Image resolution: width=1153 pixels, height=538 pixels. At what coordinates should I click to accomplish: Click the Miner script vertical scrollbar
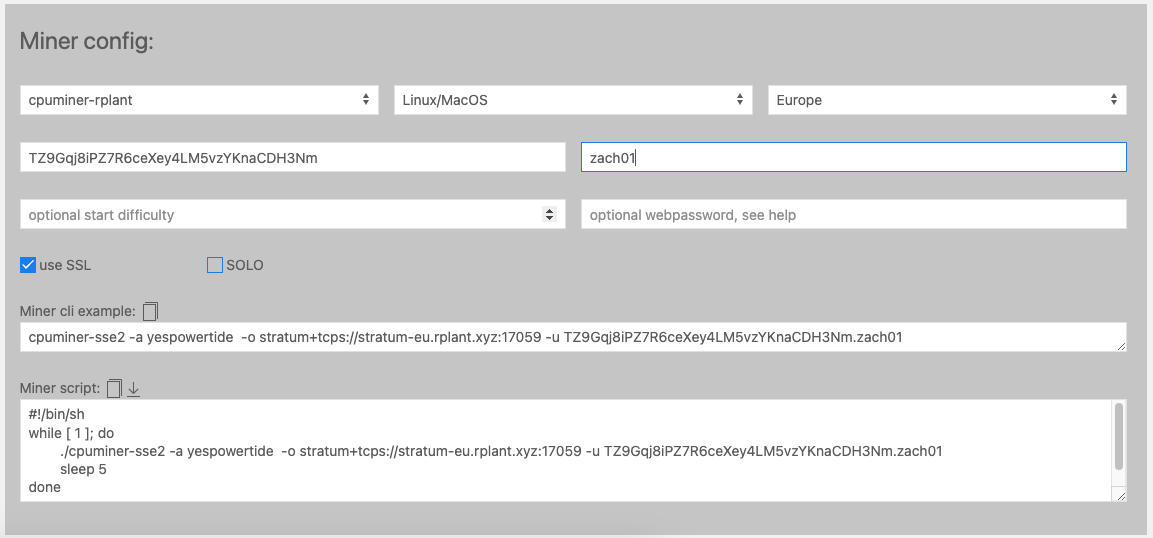(1119, 436)
